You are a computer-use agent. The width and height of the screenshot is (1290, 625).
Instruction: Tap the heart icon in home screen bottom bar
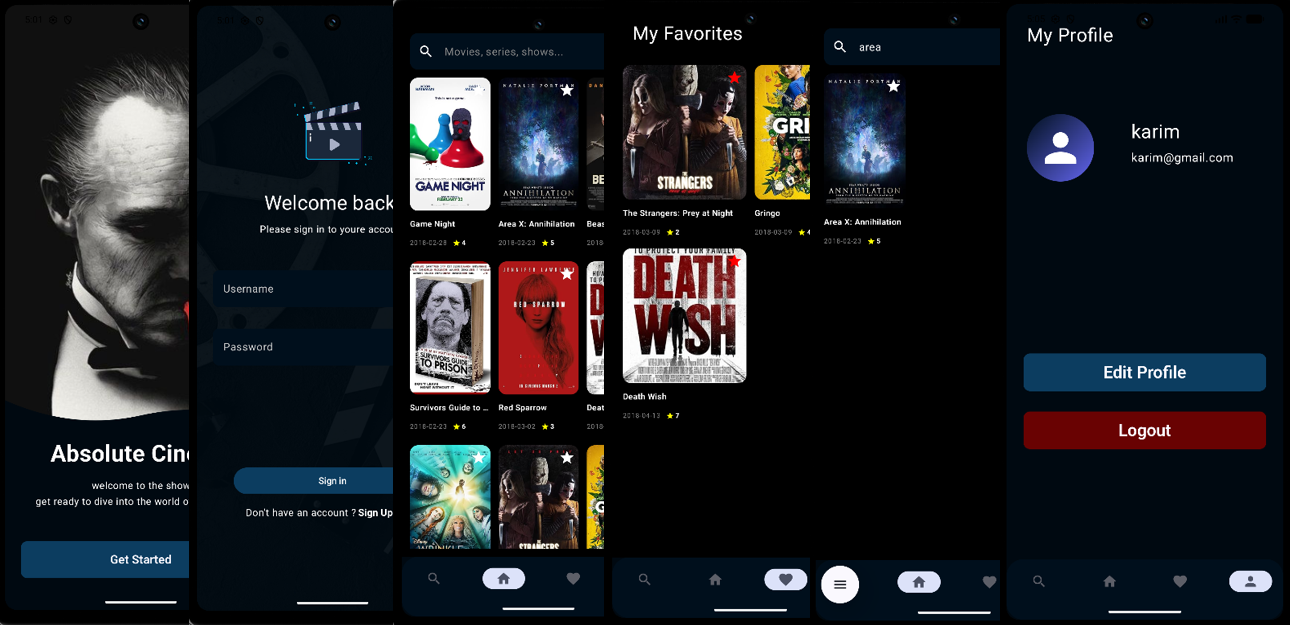point(573,579)
